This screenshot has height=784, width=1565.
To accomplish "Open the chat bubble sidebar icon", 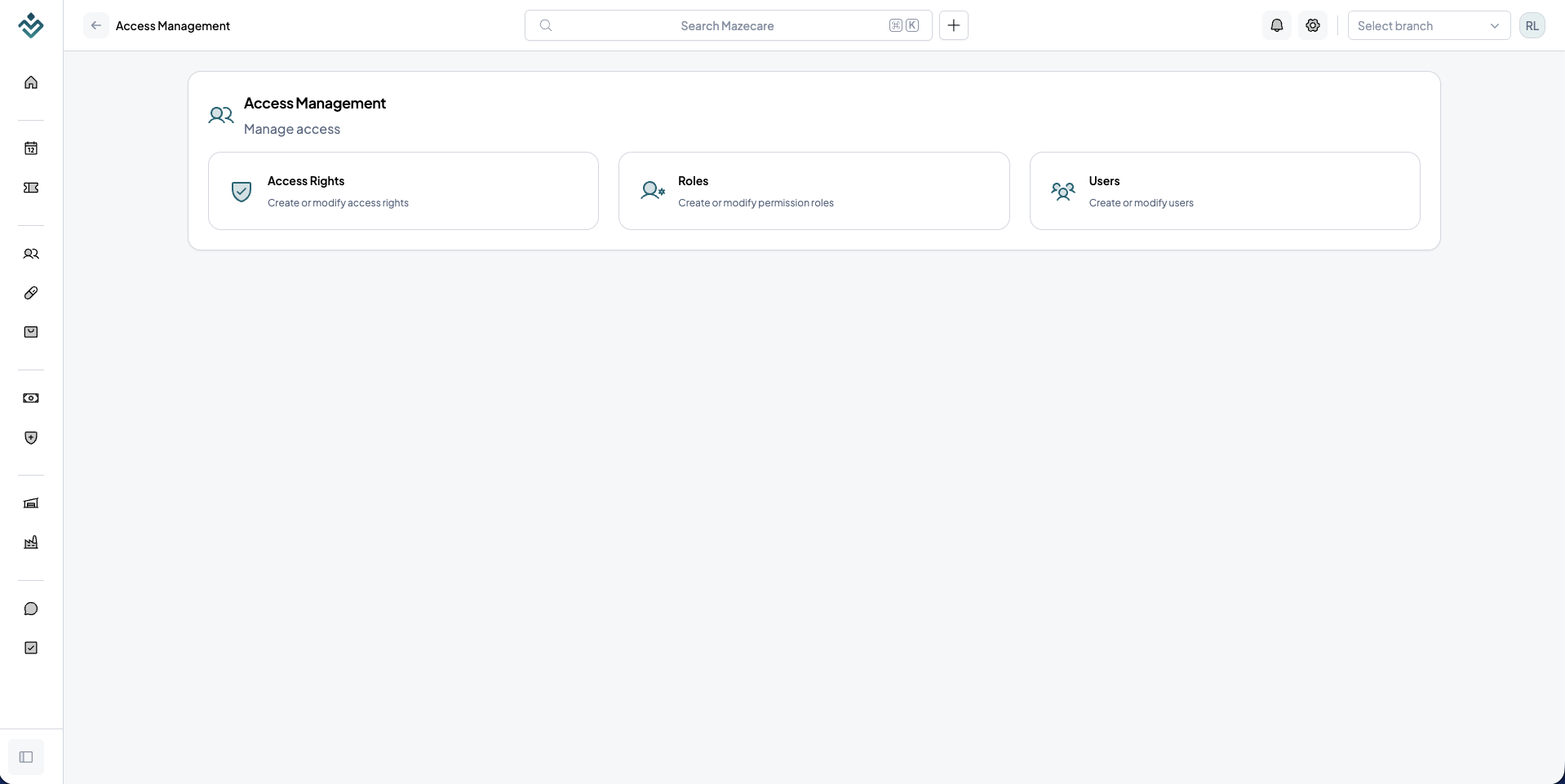I will (x=31, y=609).
